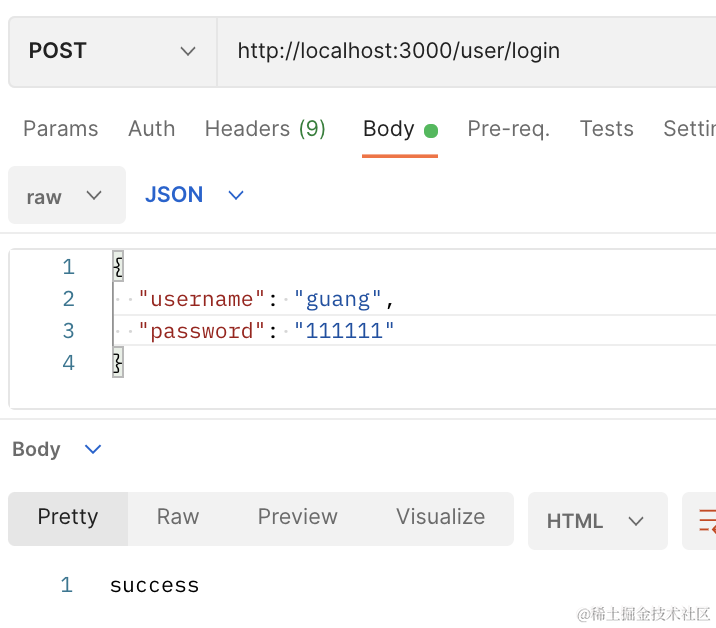Image resolution: width=716 pixels, height=628 pixels.
Task: Switch to the Settings tab
Action: [x=690, y=129]
